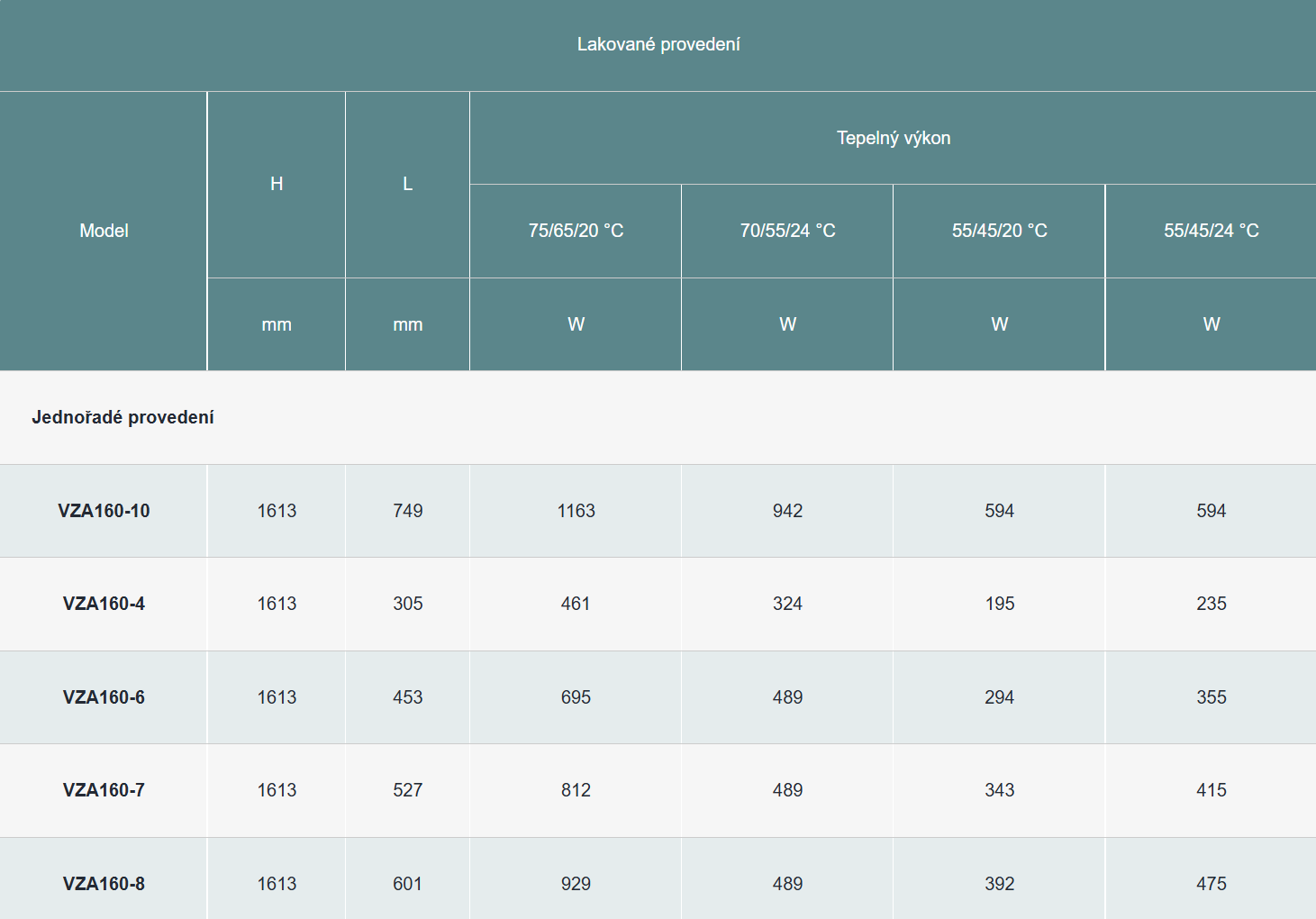
Task: Click the 812 output value for VZA160-7
Action: 576,790
